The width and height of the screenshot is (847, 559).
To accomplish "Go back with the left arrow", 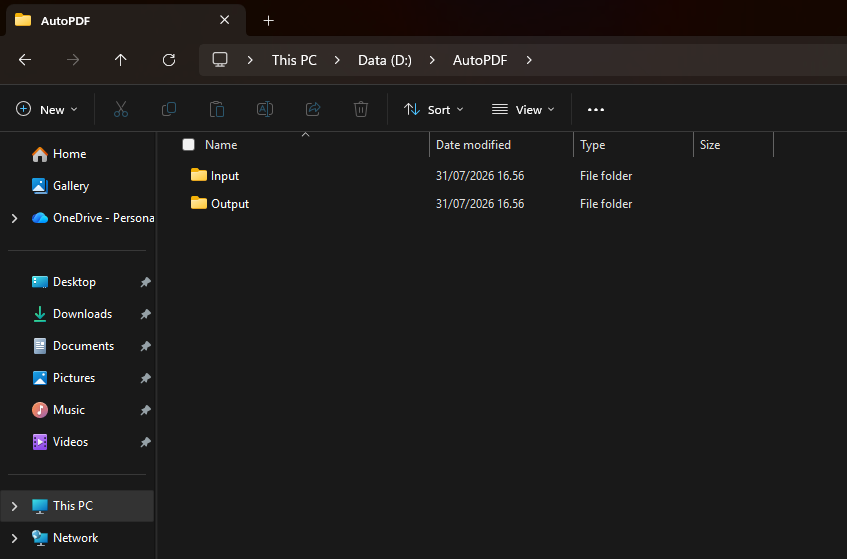I will tap(25, 60).
